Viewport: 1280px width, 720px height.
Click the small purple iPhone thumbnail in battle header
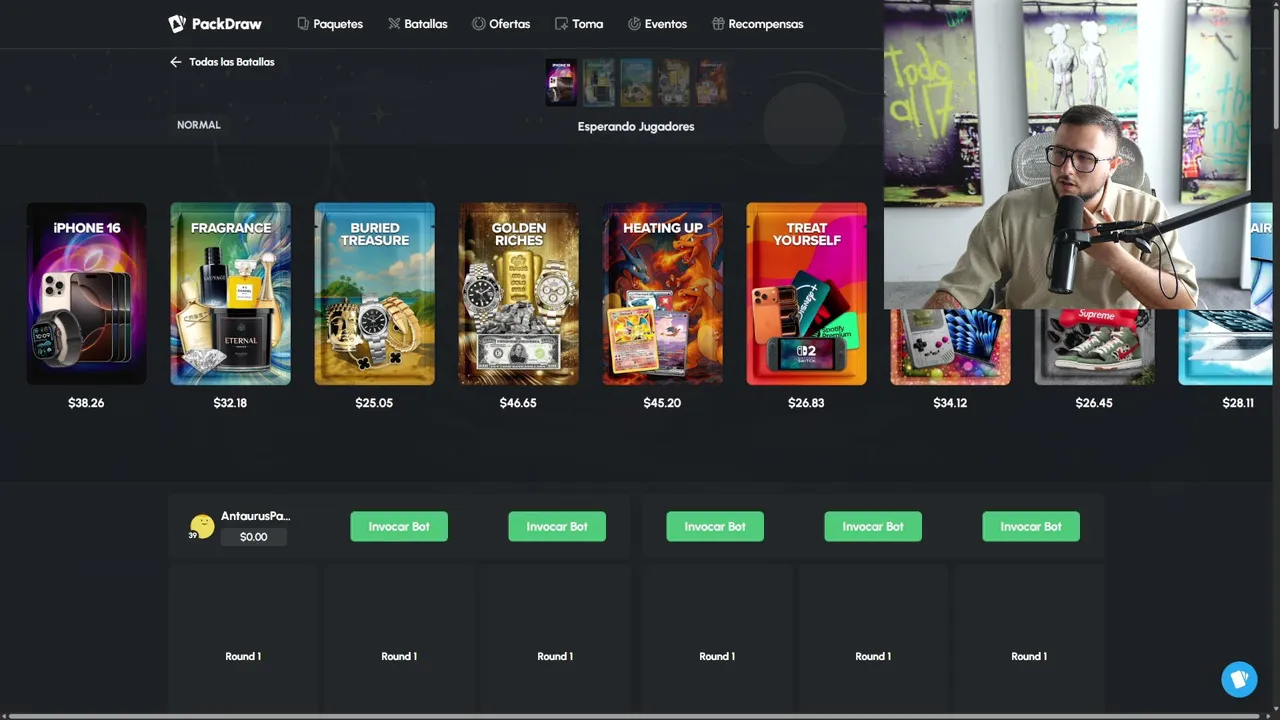tap(561, 82)
